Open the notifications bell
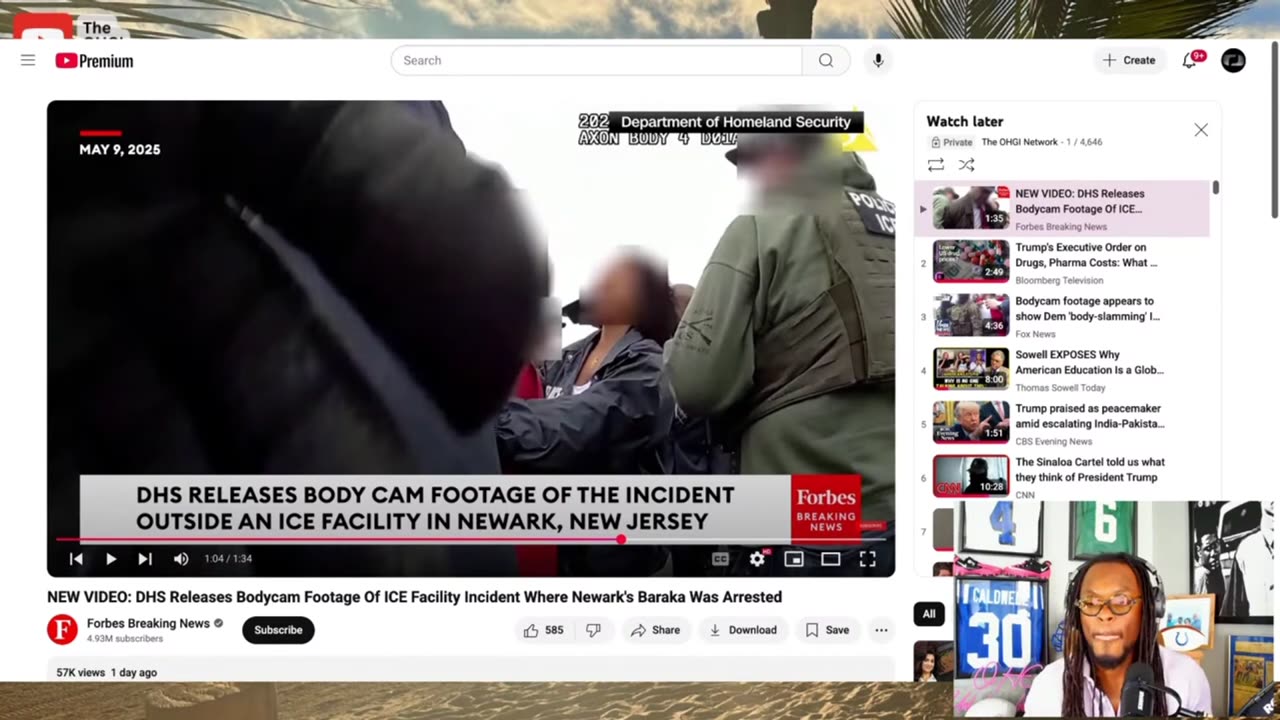 1189,60
